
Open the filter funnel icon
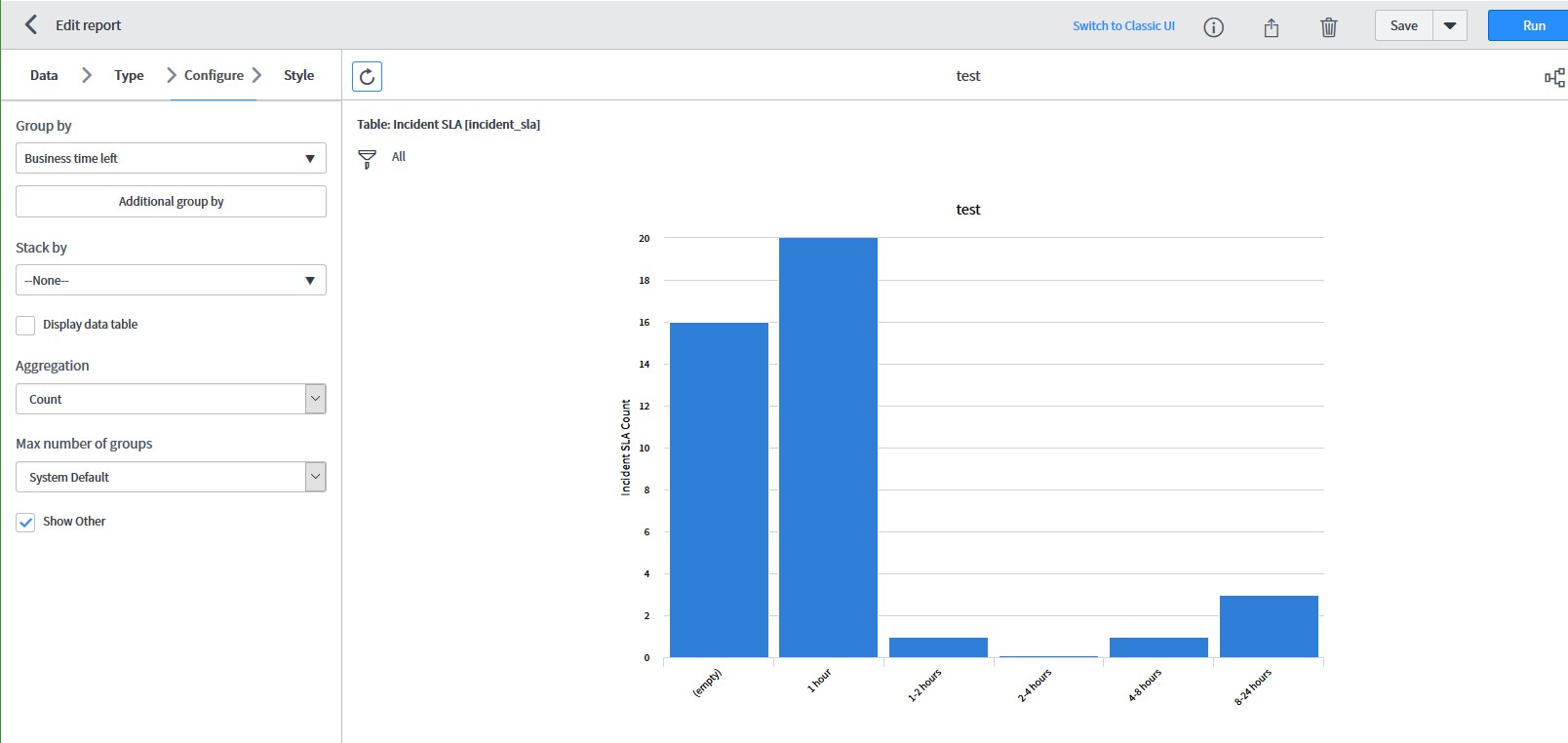[x=367, y=159]
